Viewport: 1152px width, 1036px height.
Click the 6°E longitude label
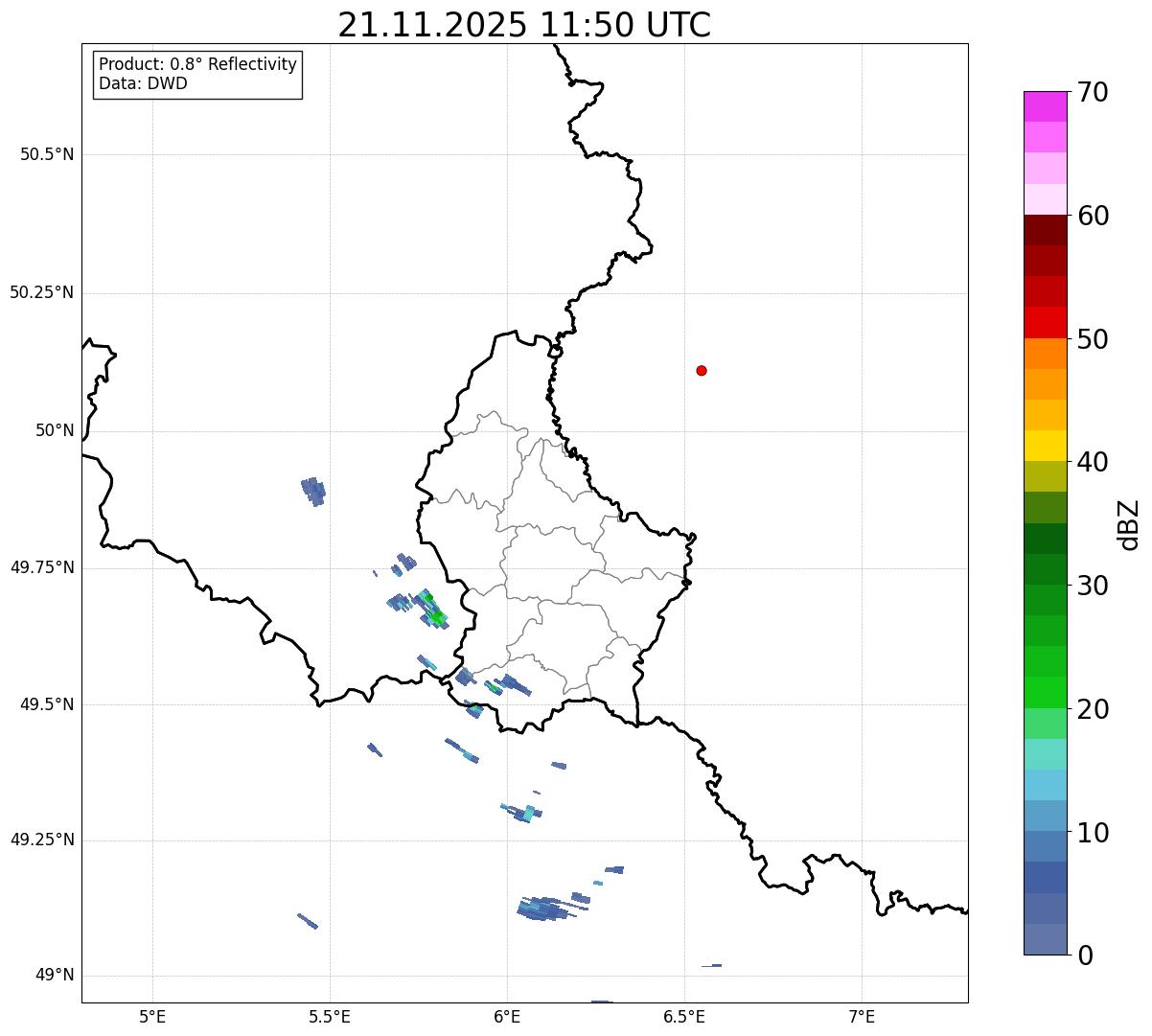point(507,1017)
